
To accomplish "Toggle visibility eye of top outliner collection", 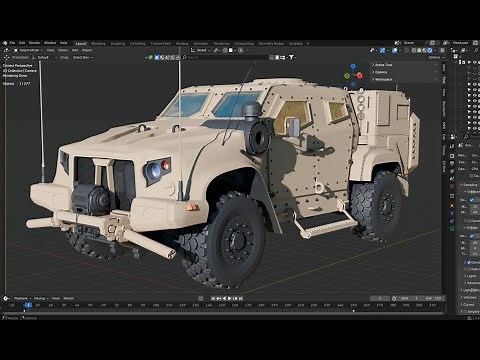I will pos(475,62).
